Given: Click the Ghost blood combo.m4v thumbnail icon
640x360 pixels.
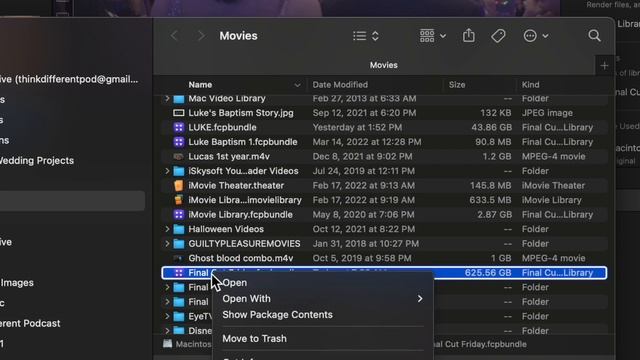Looking at the screenshot, I should point(179,258).
